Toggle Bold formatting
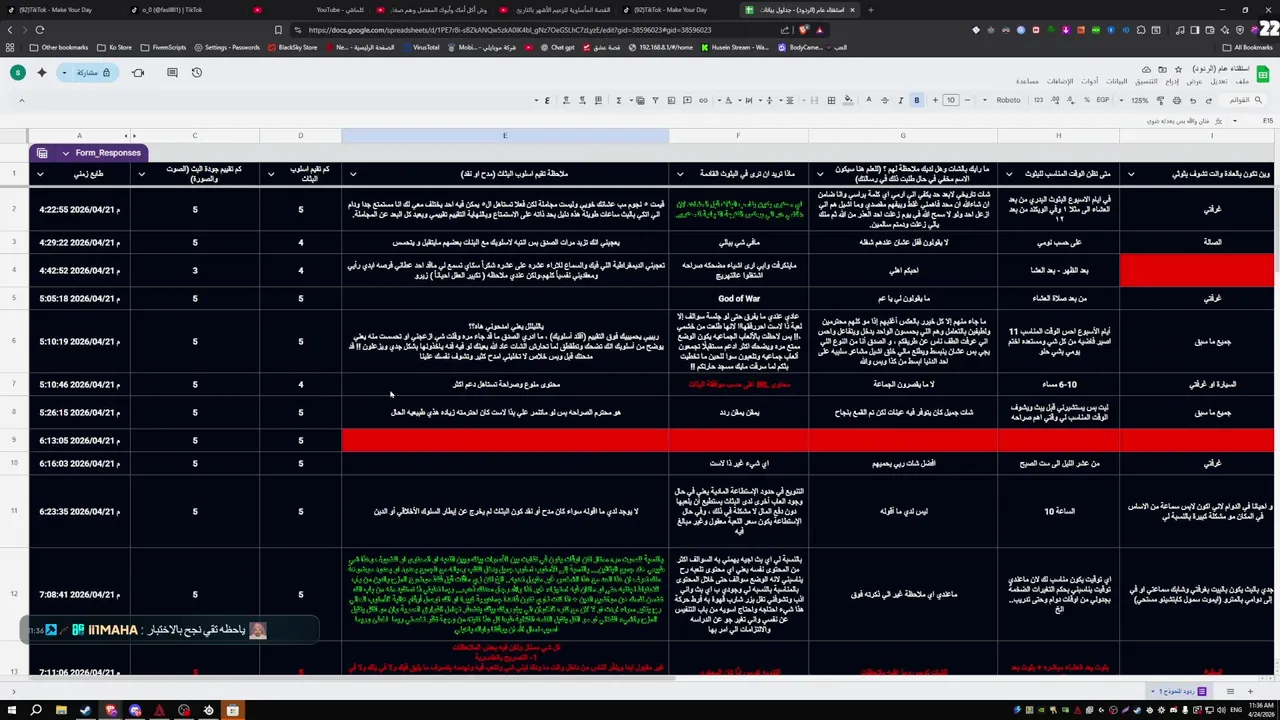This screenshot has width=1280, height=720. (x=917, y=100)
